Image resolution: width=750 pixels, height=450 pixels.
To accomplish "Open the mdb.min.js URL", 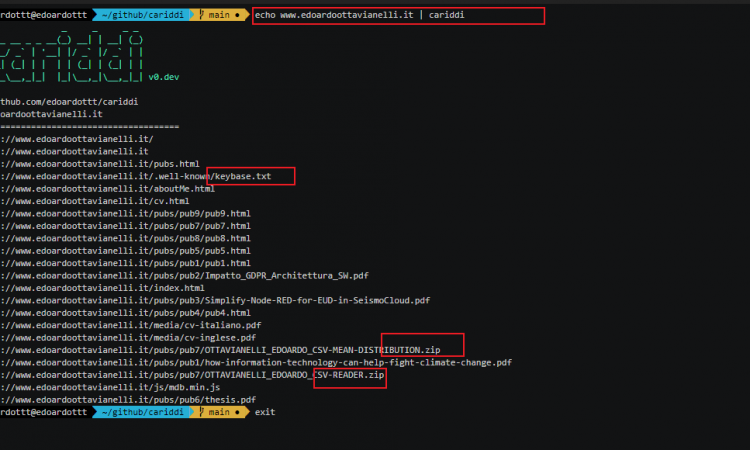I will tap(110, 388).
